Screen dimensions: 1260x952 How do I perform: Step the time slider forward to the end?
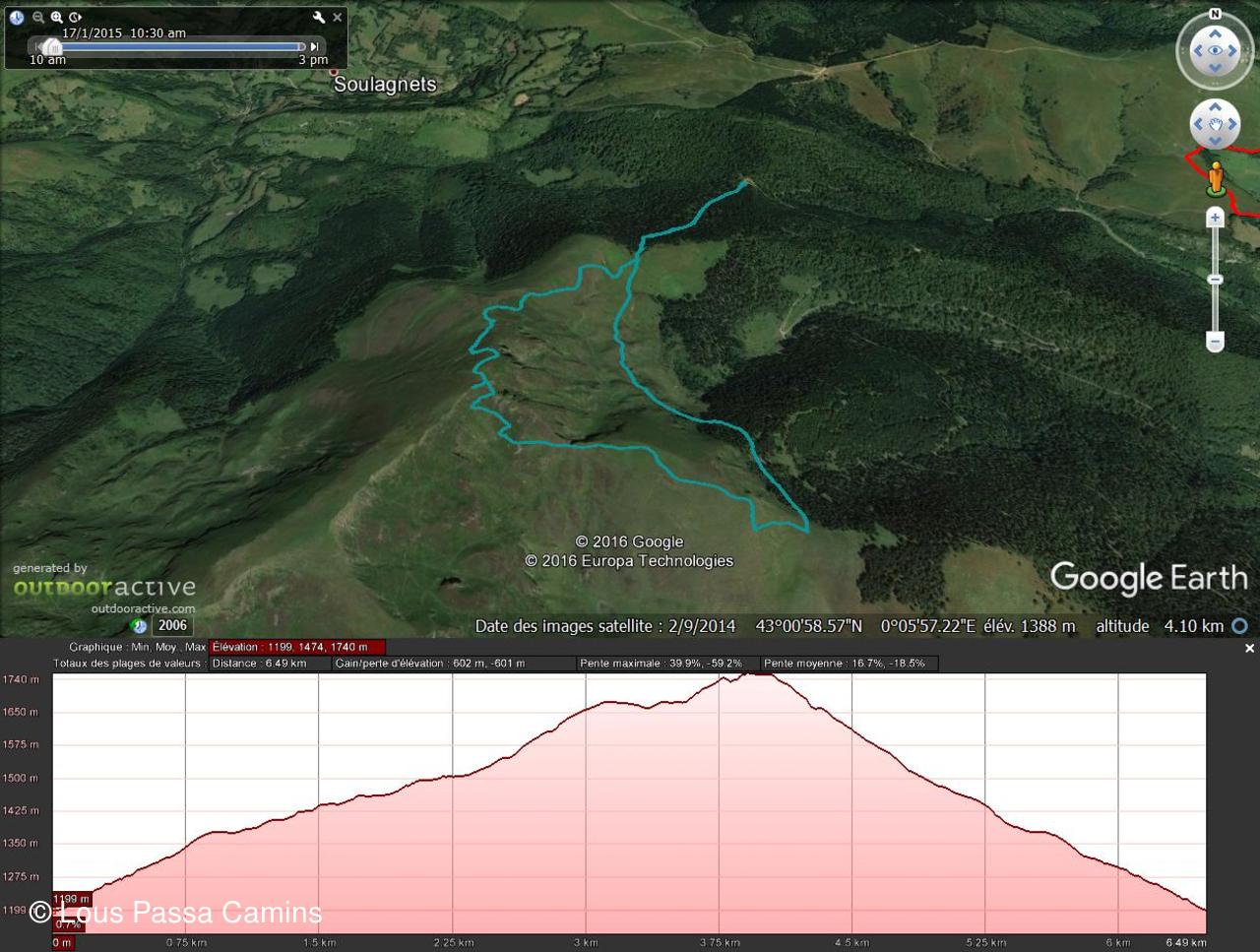(x=314, y=46)
